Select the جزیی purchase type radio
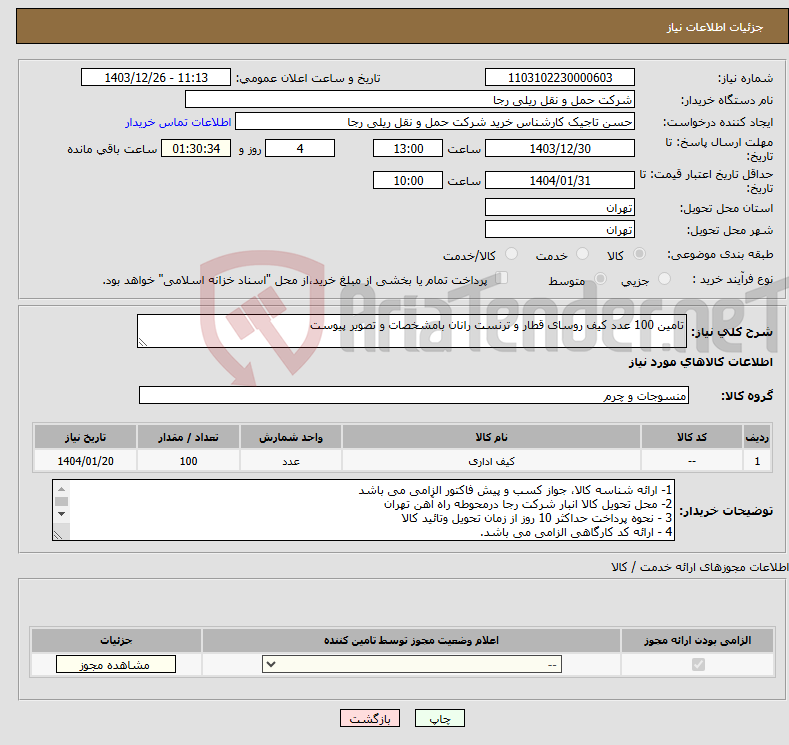 pos(664,279)
